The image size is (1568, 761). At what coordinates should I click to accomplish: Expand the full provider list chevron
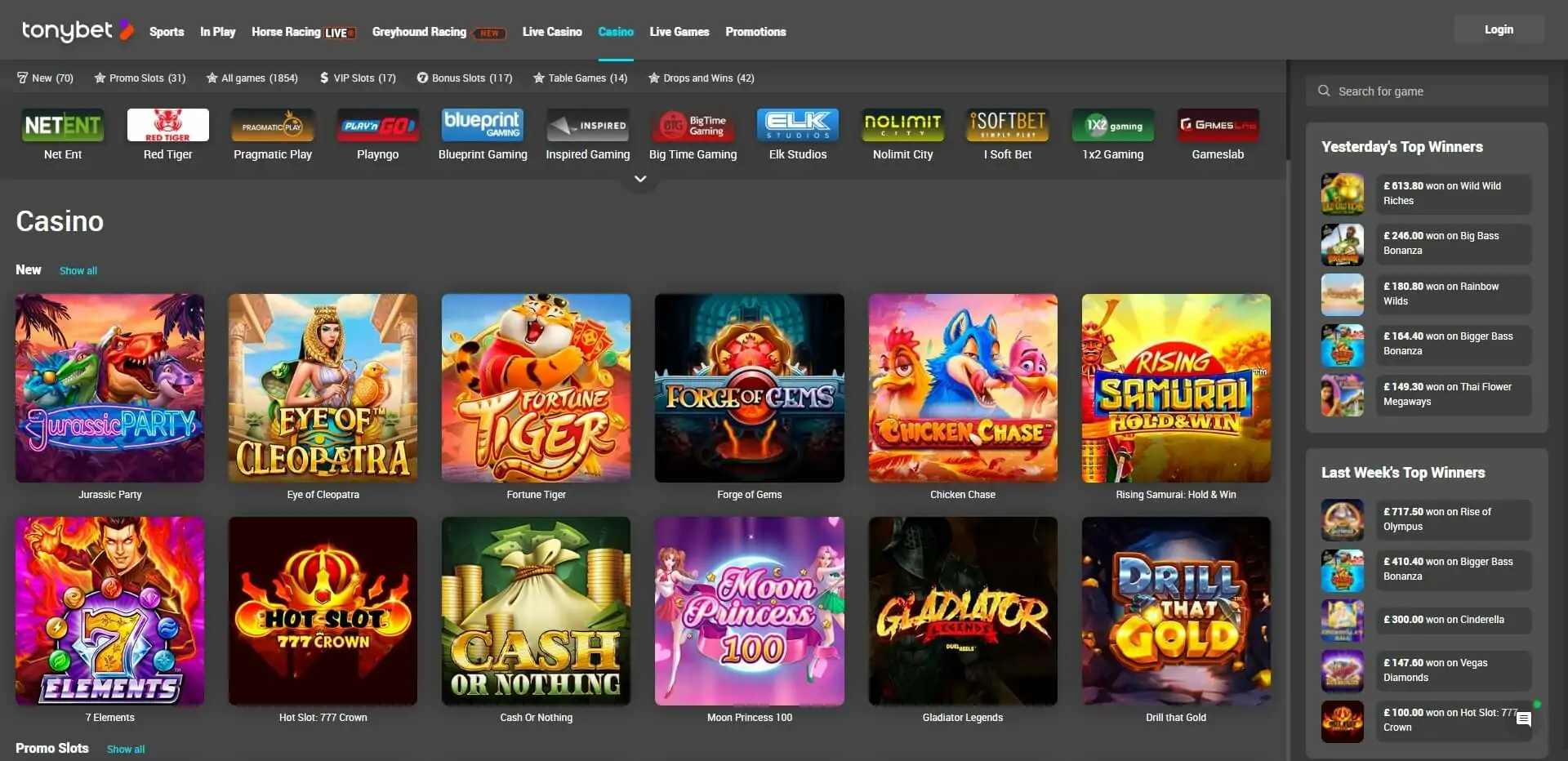[x=640, y=178]
